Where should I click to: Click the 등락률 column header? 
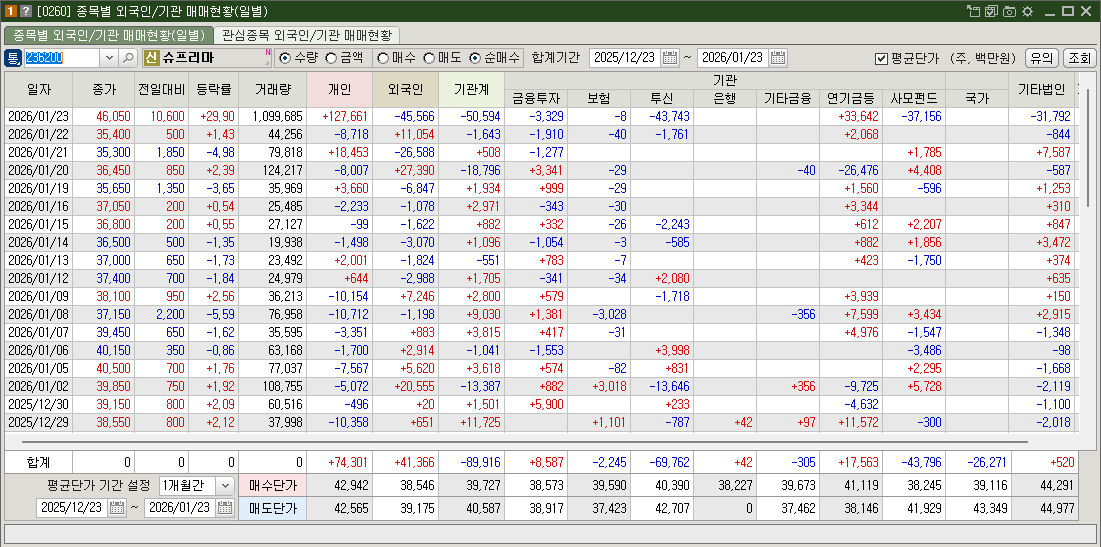pos(213,90)
